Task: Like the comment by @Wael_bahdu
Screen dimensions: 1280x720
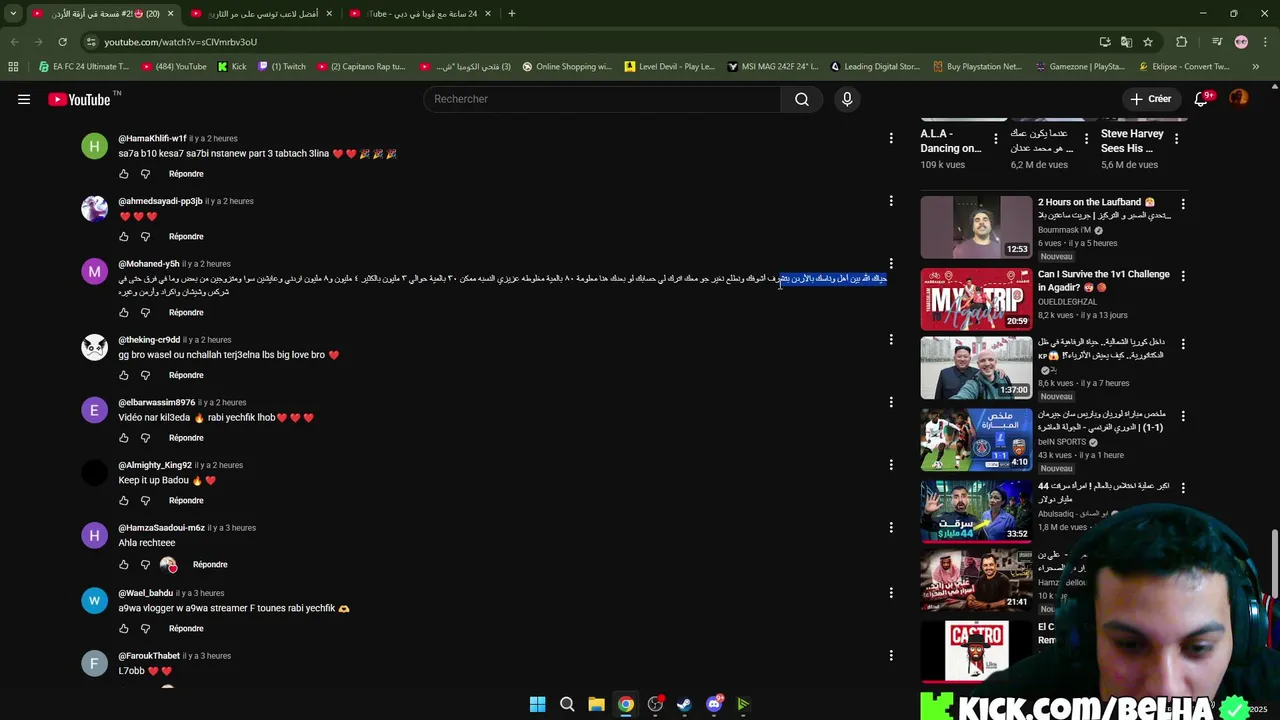Action: [124, 629]
